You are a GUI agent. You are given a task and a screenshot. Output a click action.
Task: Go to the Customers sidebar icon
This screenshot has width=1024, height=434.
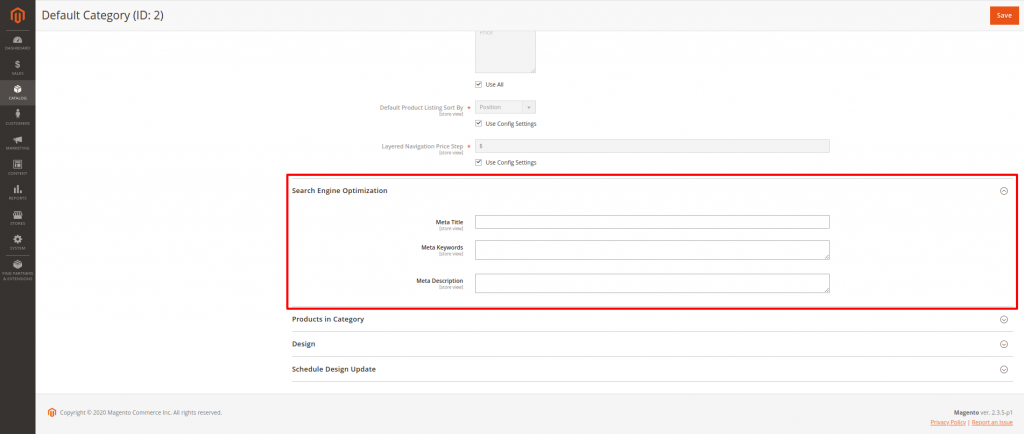click(x=17, y=117)
